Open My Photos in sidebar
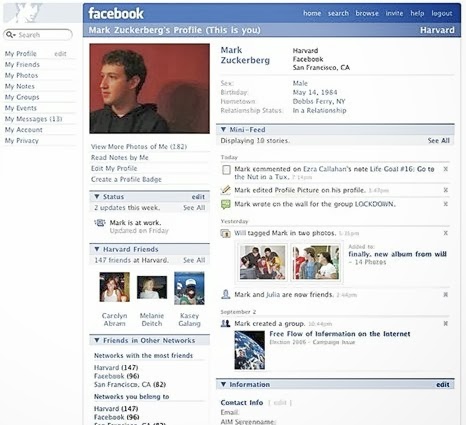The width and height of the screenshot is (466, 425). coord(21,75)
